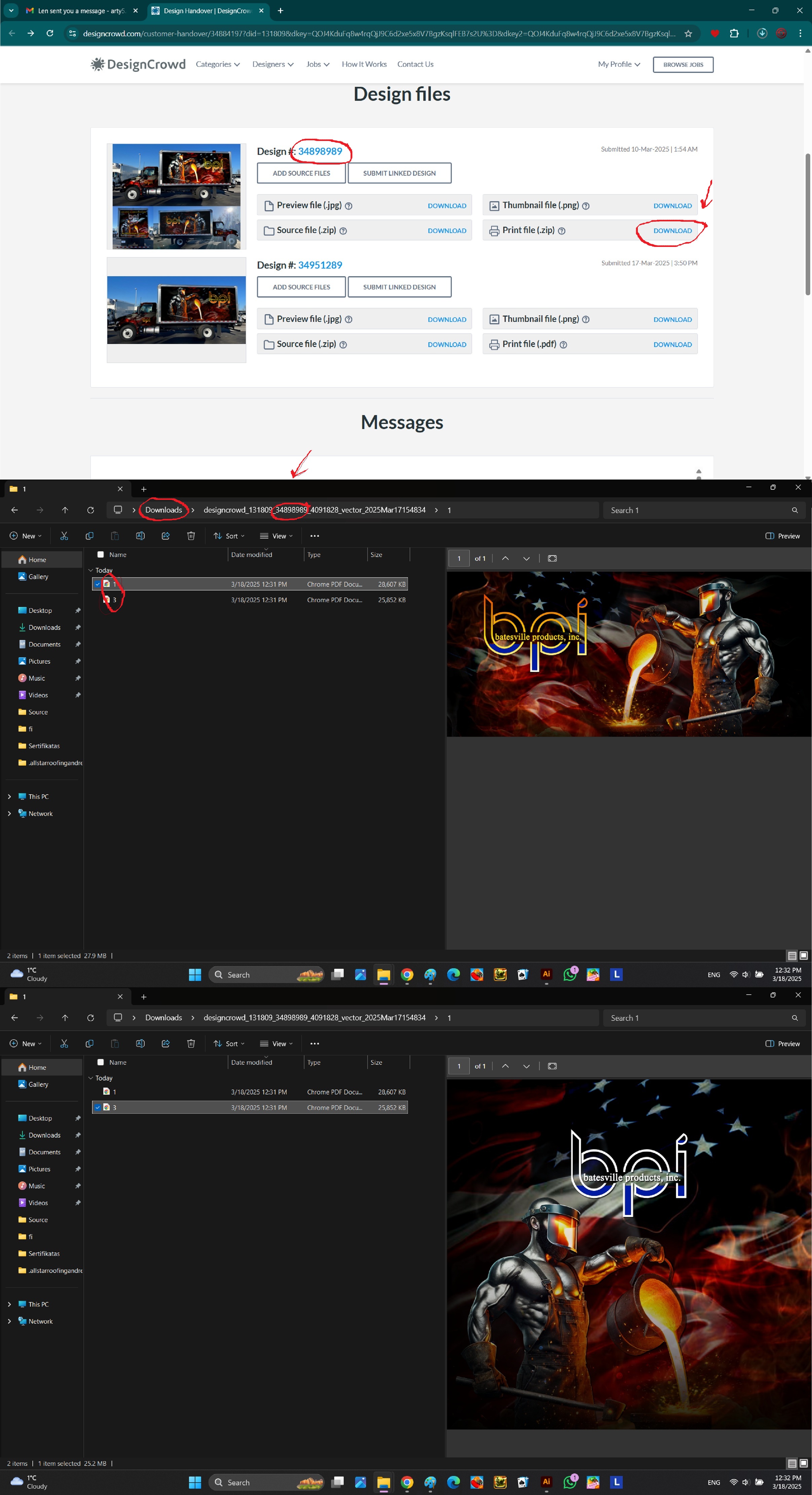This screenshot has width=812, height=1495.
Task: Expand the Categories navigation dropdown
Action: tap(218, 64)
